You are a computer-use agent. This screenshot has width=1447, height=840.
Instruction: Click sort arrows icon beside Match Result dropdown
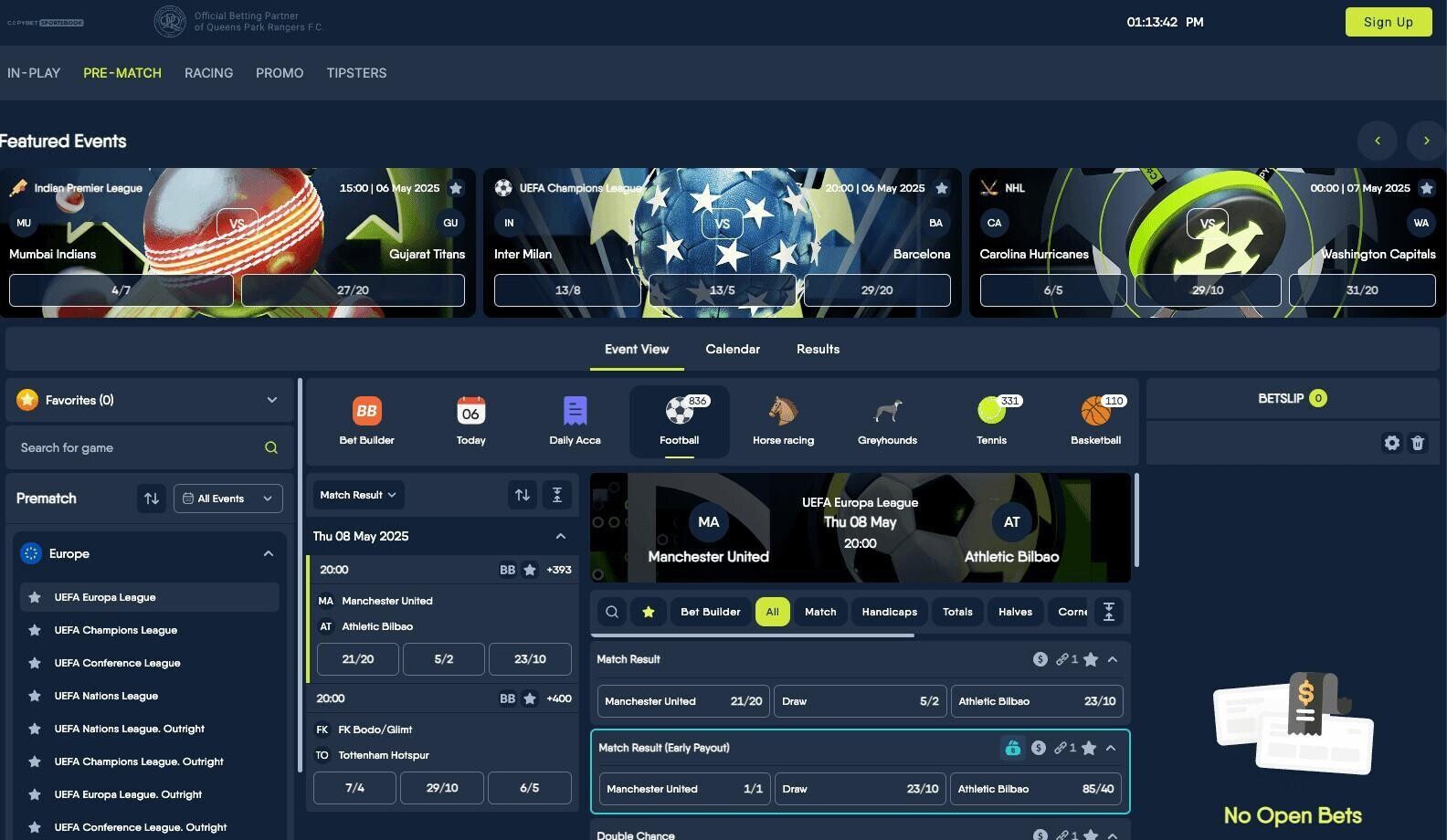(x=523, y=495)
